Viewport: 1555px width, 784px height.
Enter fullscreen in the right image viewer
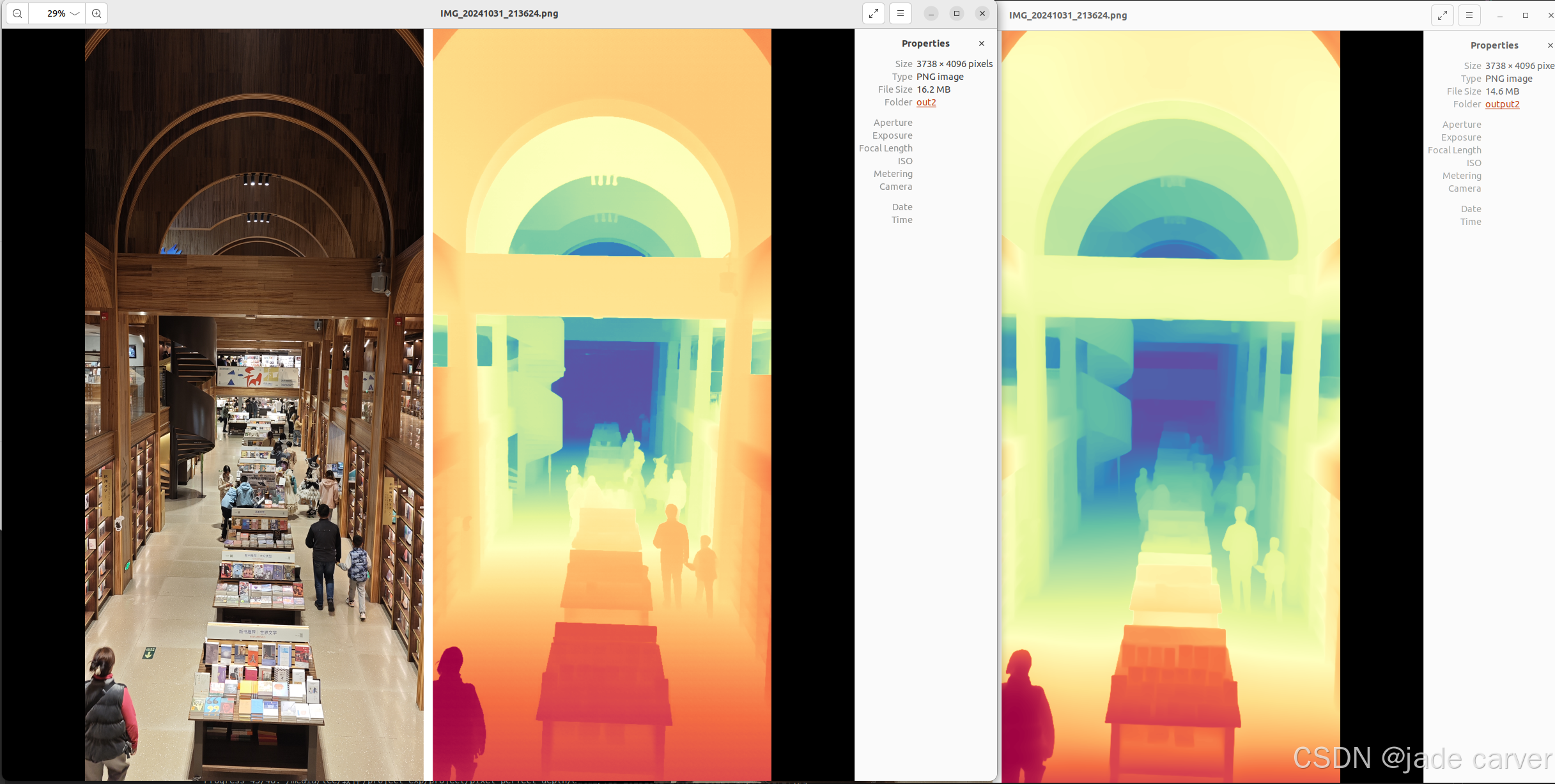(x=1442, y=15)
